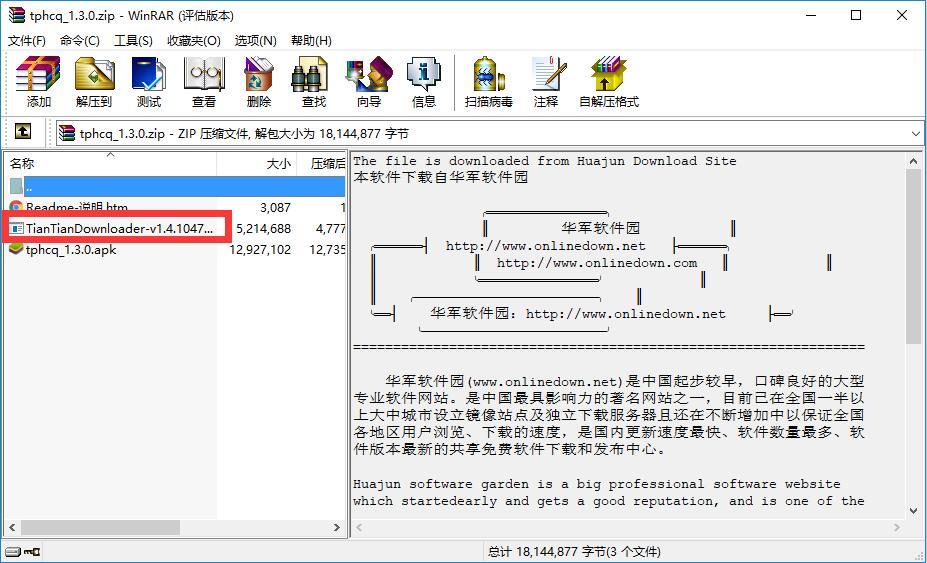Click the tphcq_1.3.0.apk file icon

point(16,249)
